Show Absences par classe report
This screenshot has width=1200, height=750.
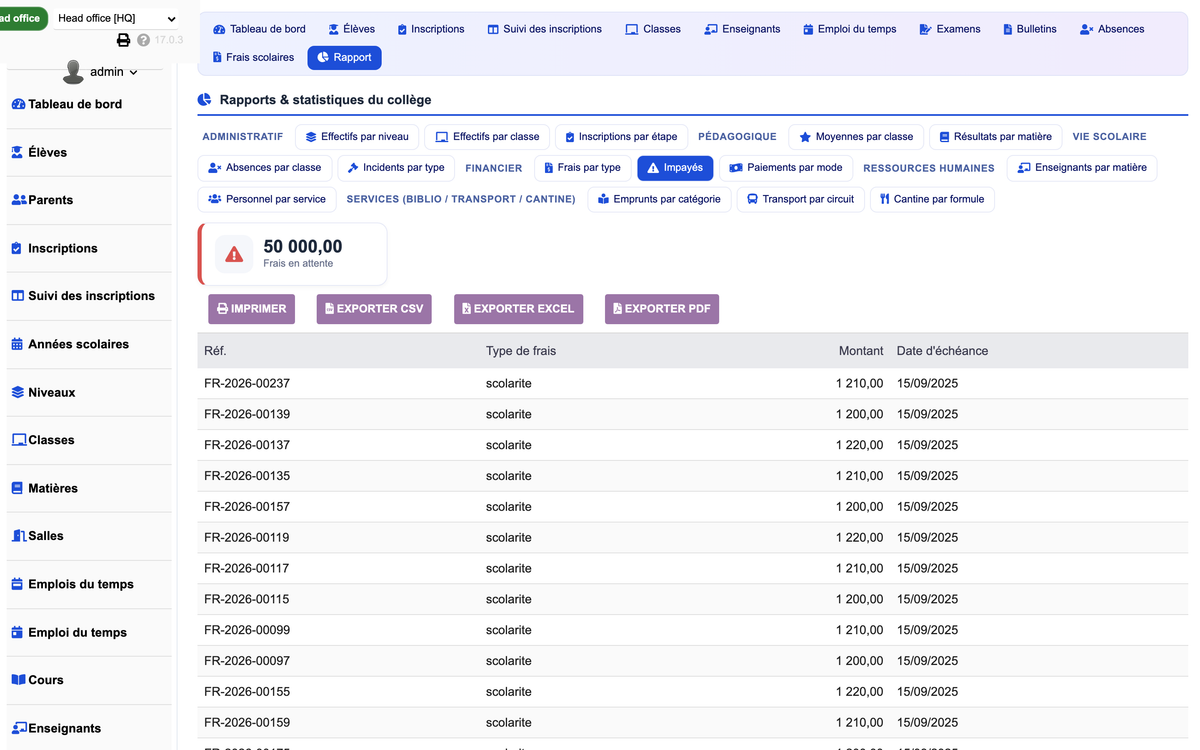click(x=265, y=168)
